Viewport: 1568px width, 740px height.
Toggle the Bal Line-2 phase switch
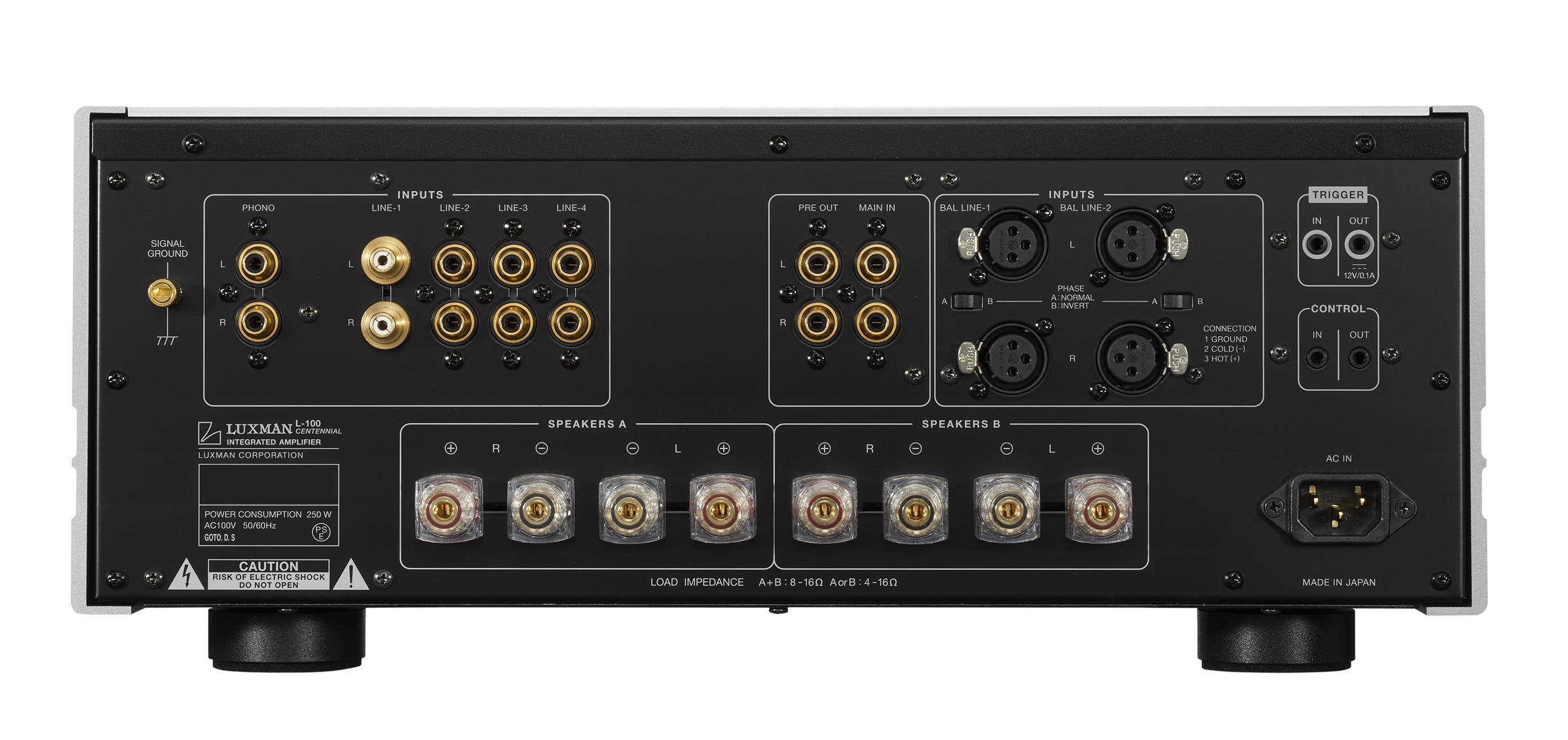(x=1177, y=301)
